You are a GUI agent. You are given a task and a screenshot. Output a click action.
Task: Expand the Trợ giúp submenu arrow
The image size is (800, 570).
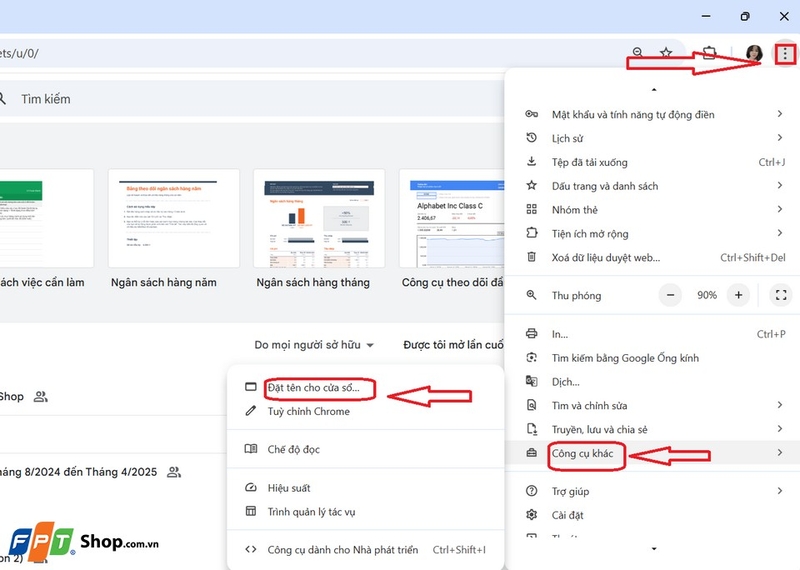point(780,491)
